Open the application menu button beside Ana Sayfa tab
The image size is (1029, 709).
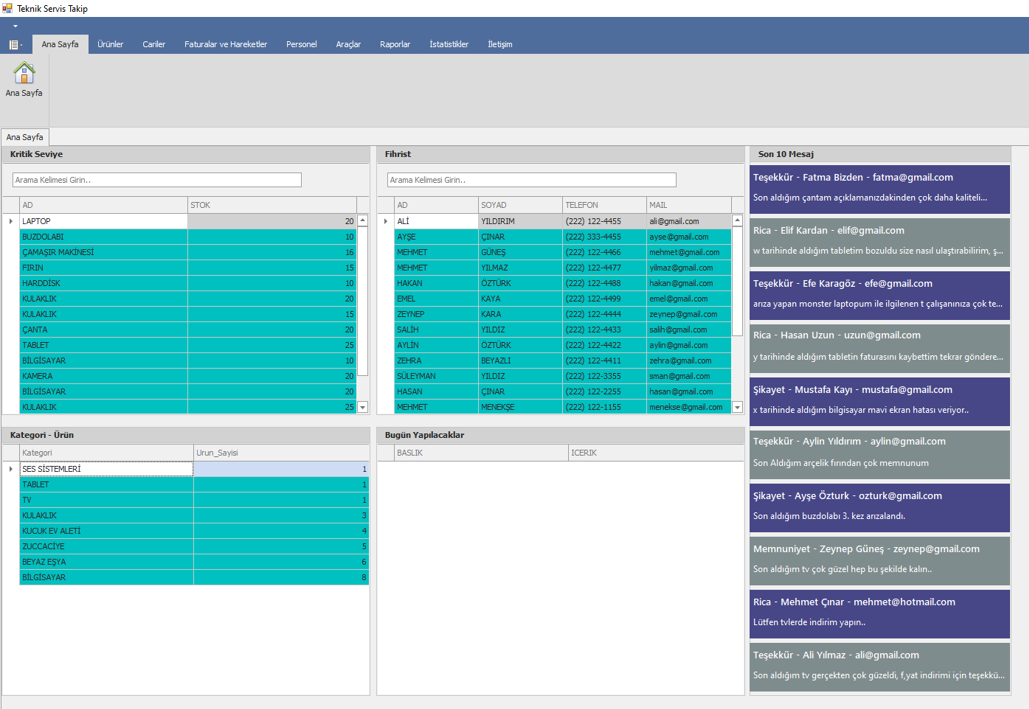[15, 45]
